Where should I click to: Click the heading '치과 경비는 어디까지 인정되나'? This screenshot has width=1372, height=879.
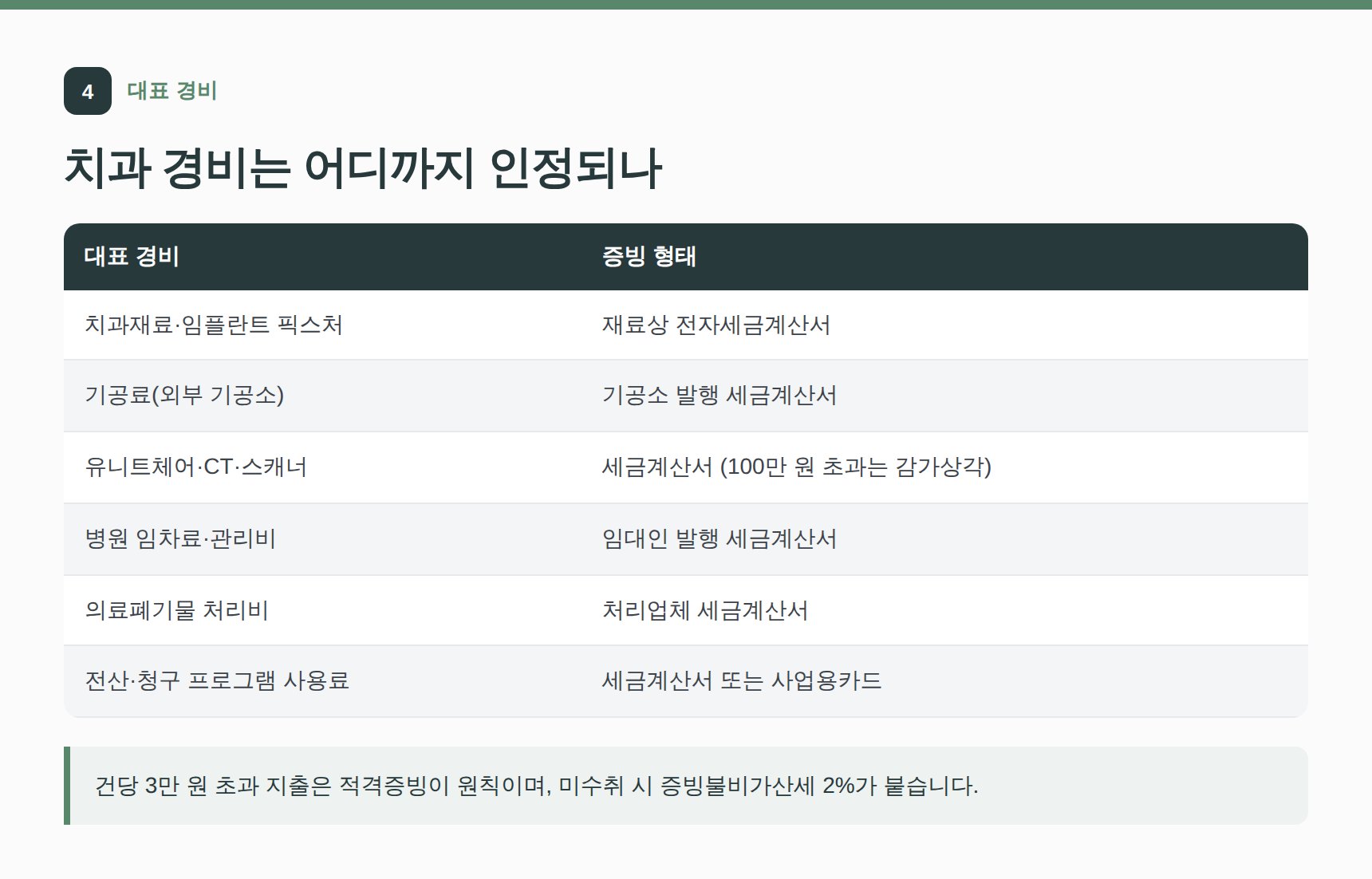point(363,168)
